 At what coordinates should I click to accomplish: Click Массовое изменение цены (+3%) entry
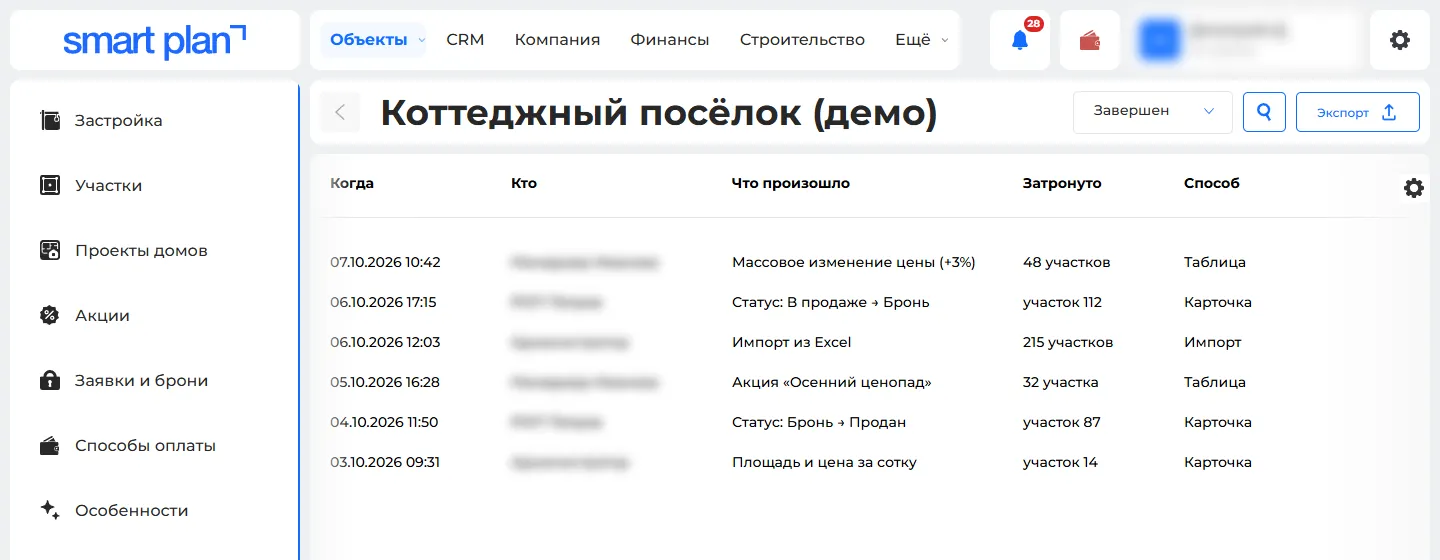click(x=854, y=263)
